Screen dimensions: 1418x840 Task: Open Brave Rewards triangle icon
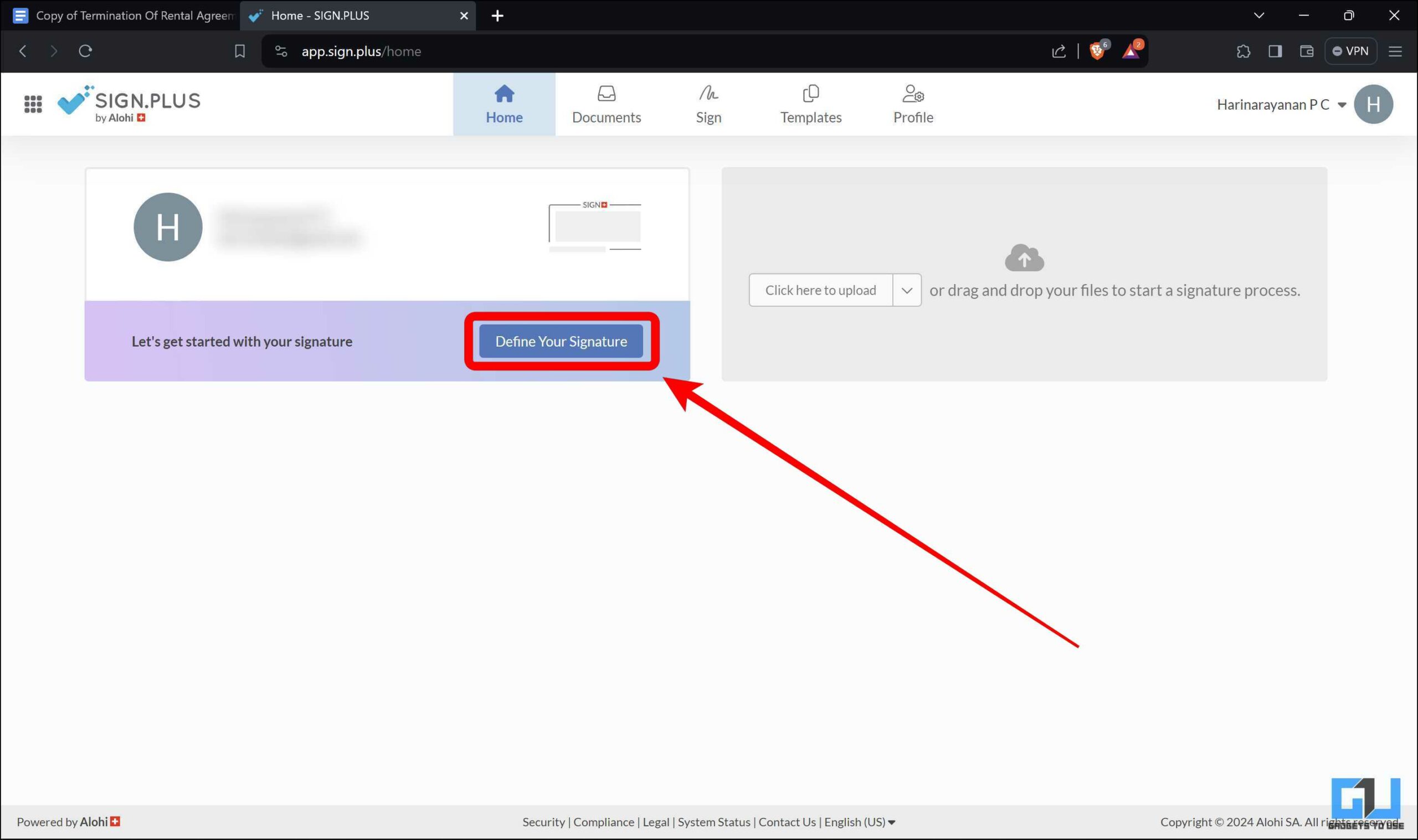(x=1131, y=51)
